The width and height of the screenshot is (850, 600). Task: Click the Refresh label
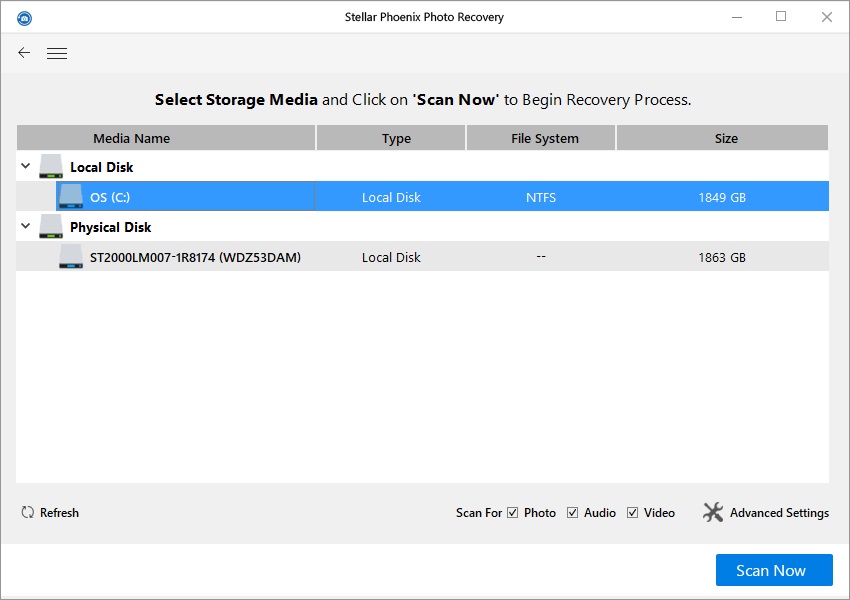pyautogui.click(x=62, y=512)
